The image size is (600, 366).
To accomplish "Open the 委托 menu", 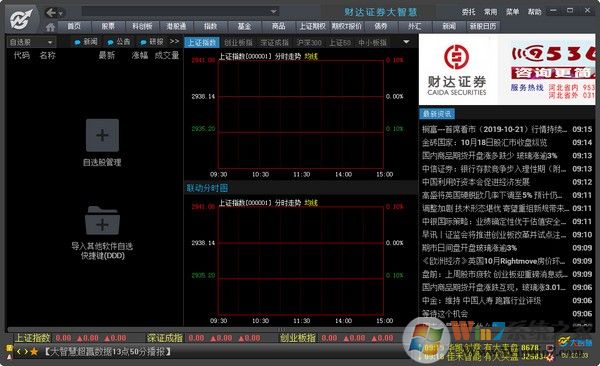I will [468, 12].
